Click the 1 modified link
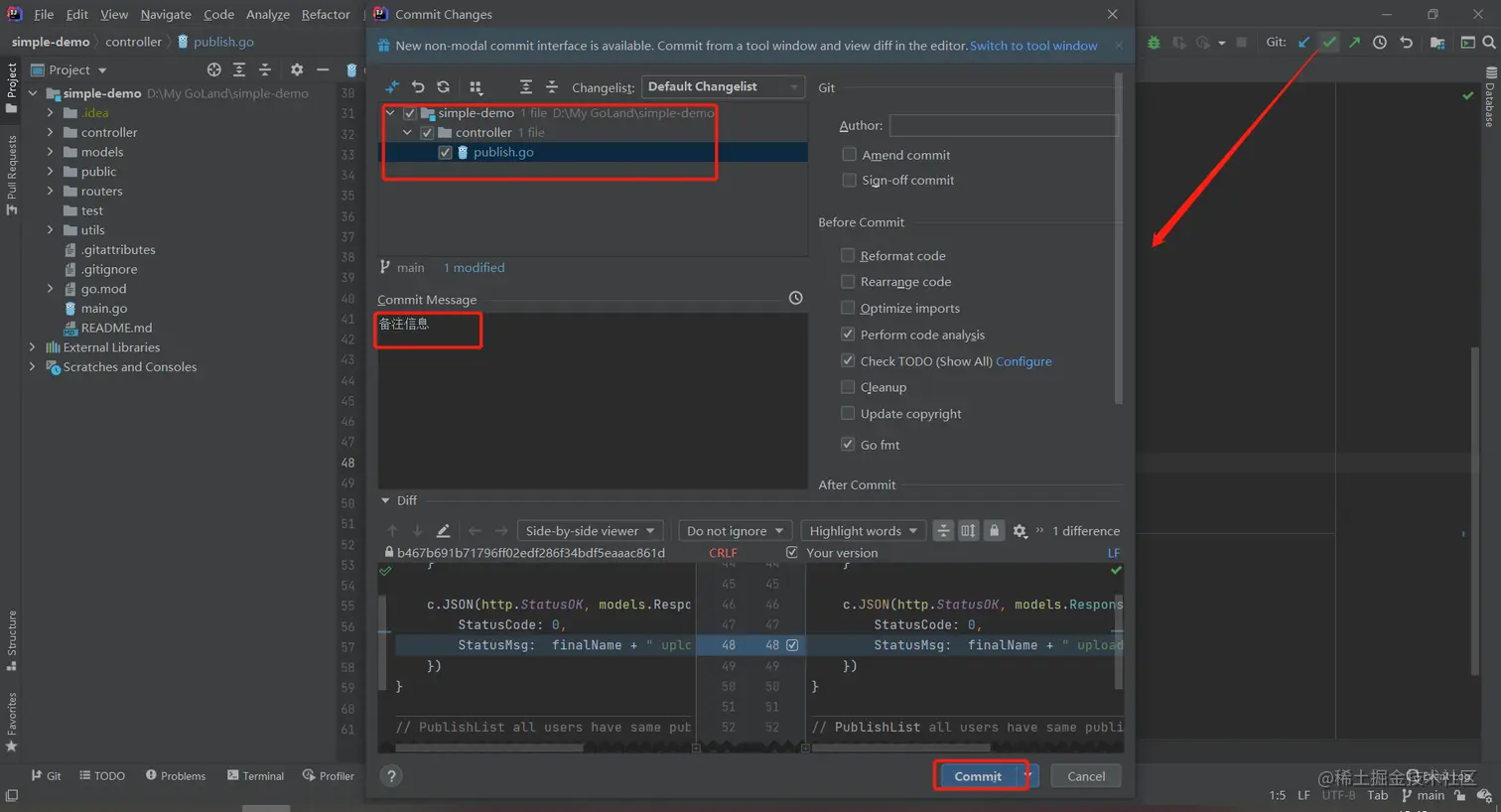 click(474, 268)
